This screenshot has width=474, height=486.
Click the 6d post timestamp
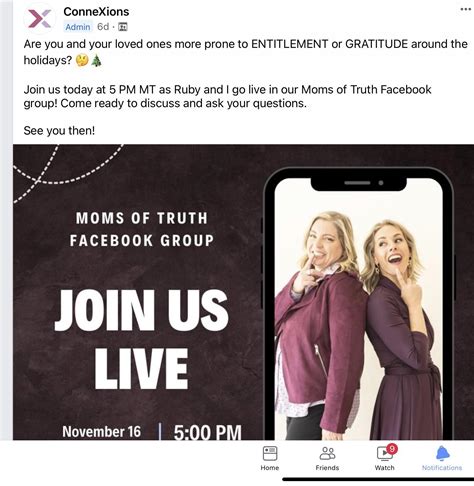click(103, 27)
